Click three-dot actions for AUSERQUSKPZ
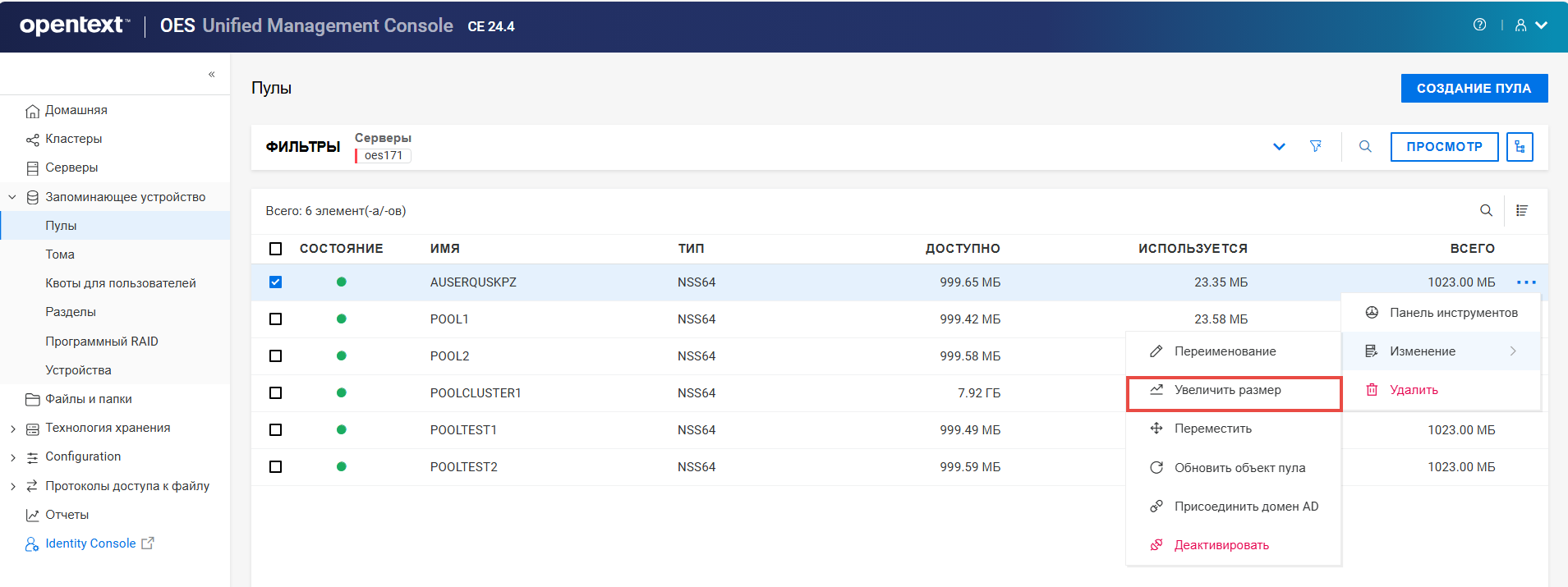This screenshot has width=1568, height=587. (x=1526, y=282)
